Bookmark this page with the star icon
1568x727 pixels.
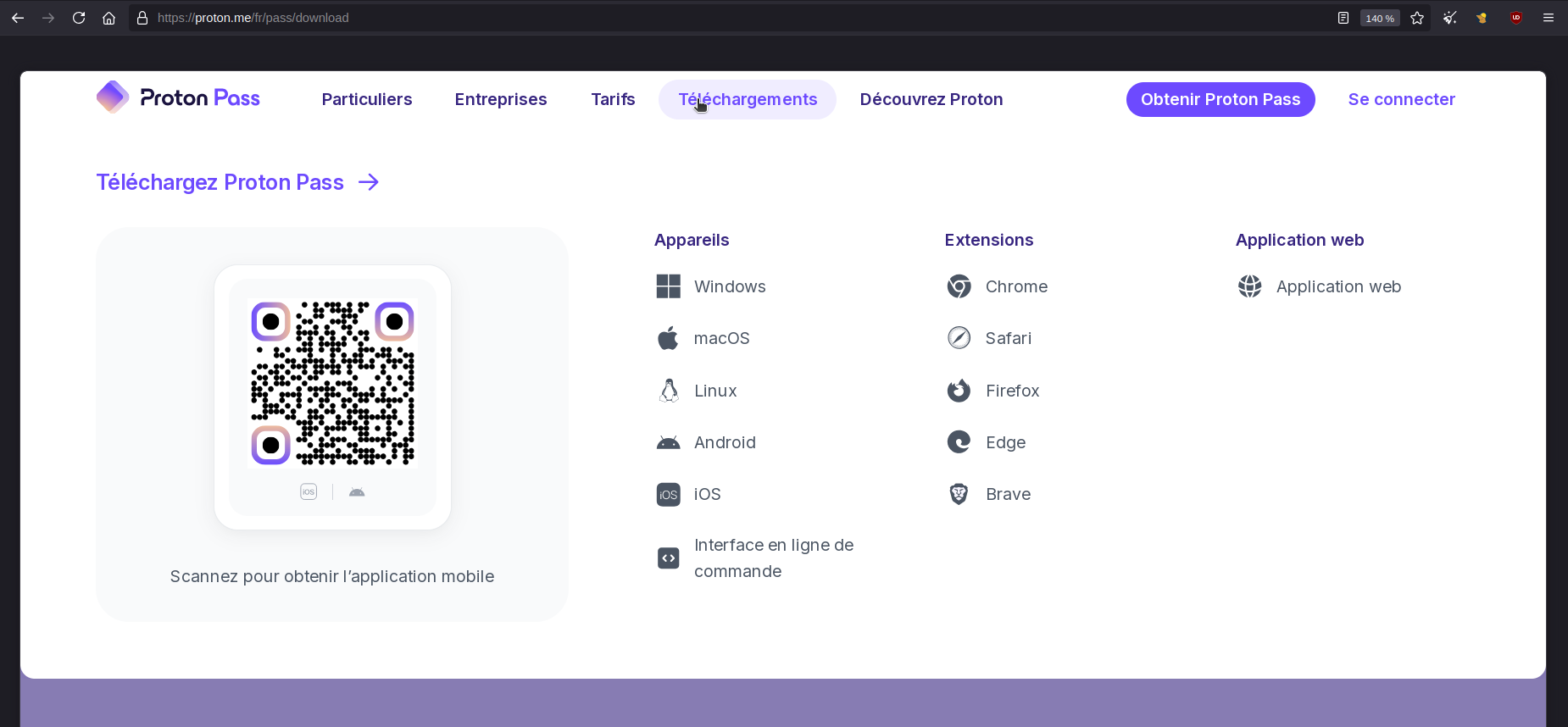click(x=1417, y=18)
